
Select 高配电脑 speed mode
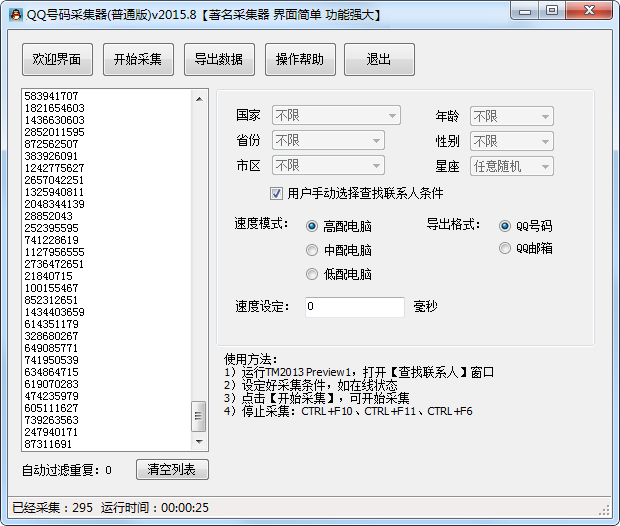pos(312,227)
